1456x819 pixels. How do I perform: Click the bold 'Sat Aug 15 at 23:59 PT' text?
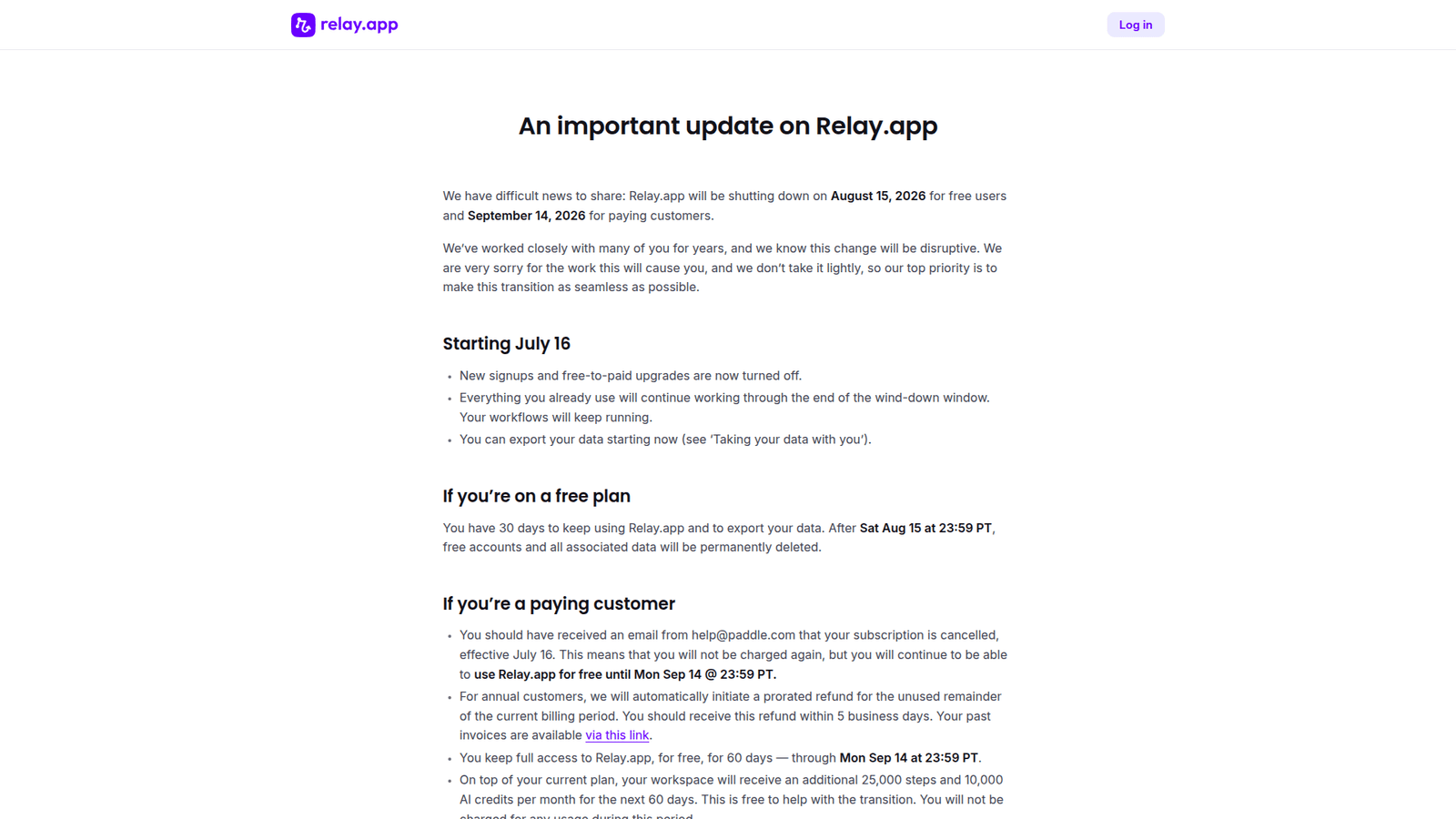pyautogui.click(x=925, y=528)
